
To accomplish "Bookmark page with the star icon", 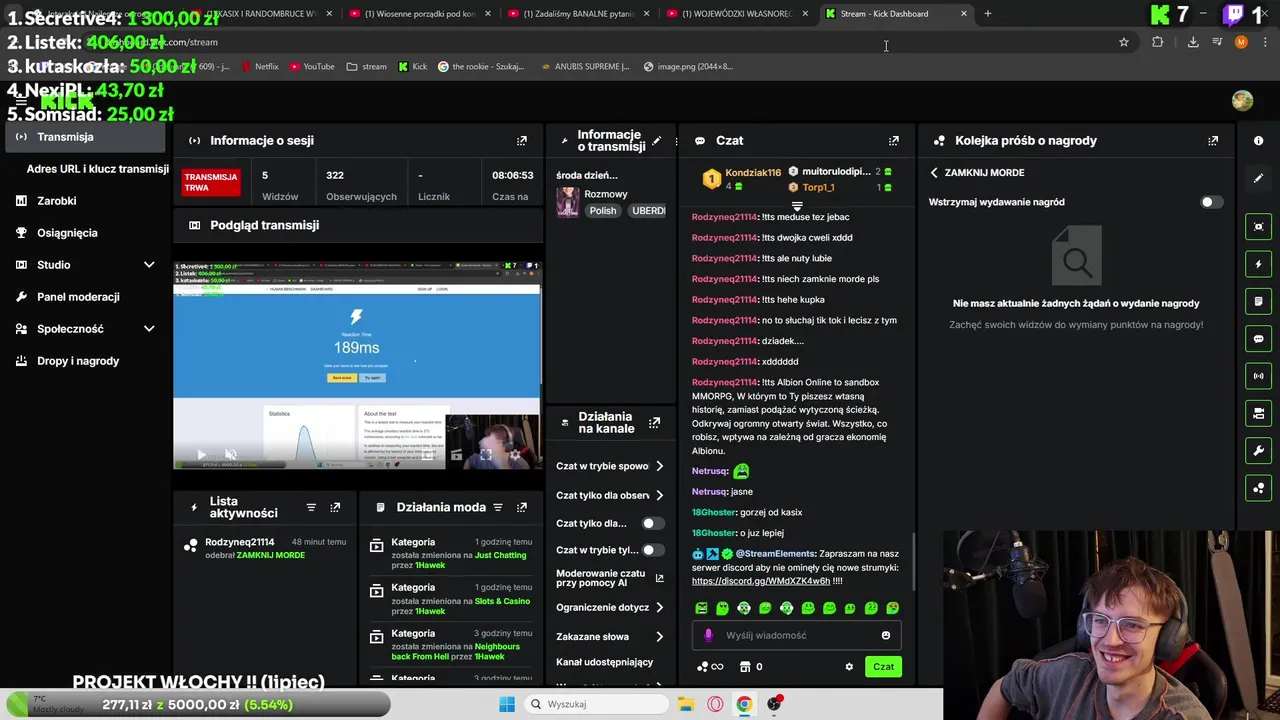I will click(x=1123, y=42).
